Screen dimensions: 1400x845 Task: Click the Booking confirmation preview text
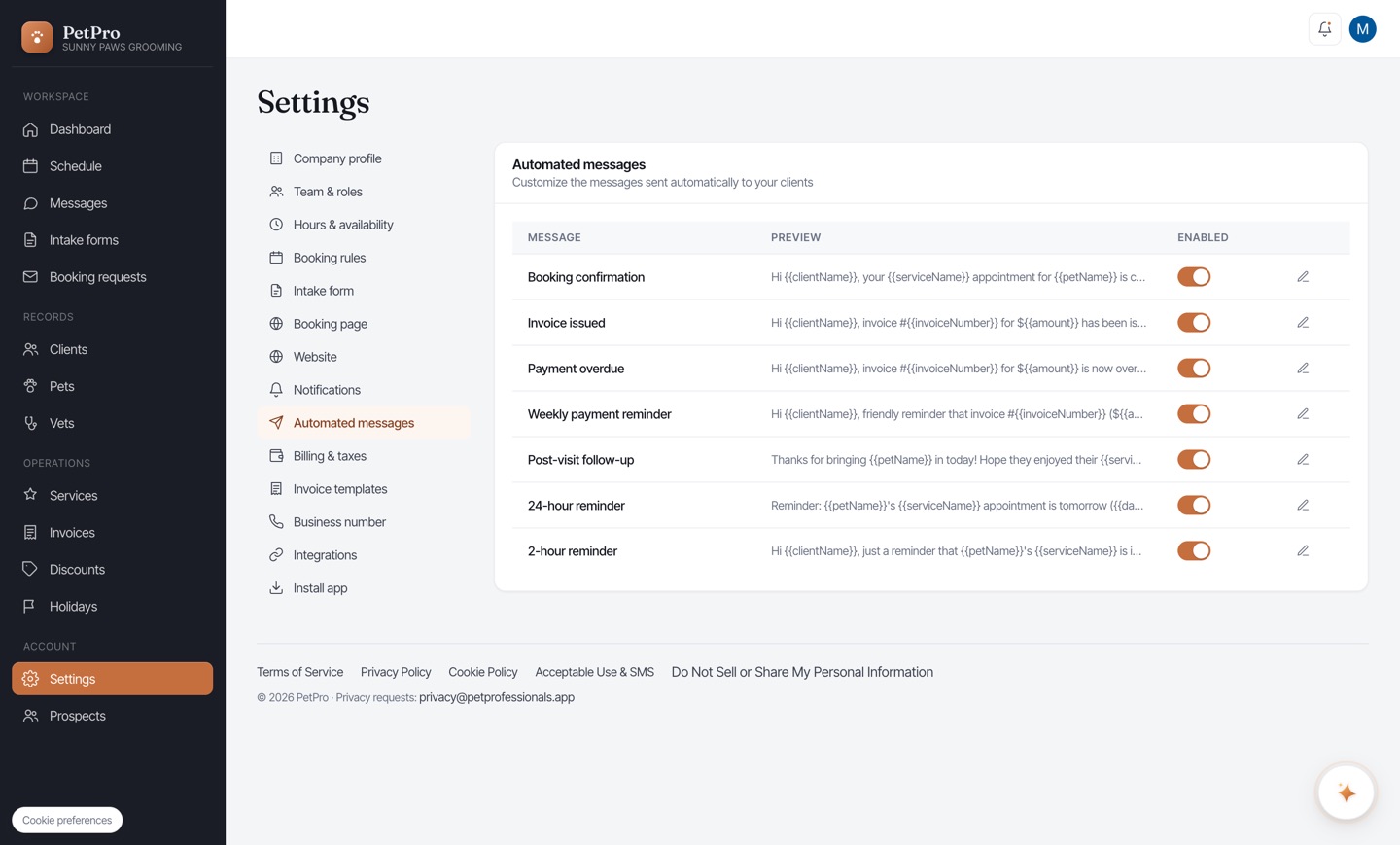[x=958, y=277]
